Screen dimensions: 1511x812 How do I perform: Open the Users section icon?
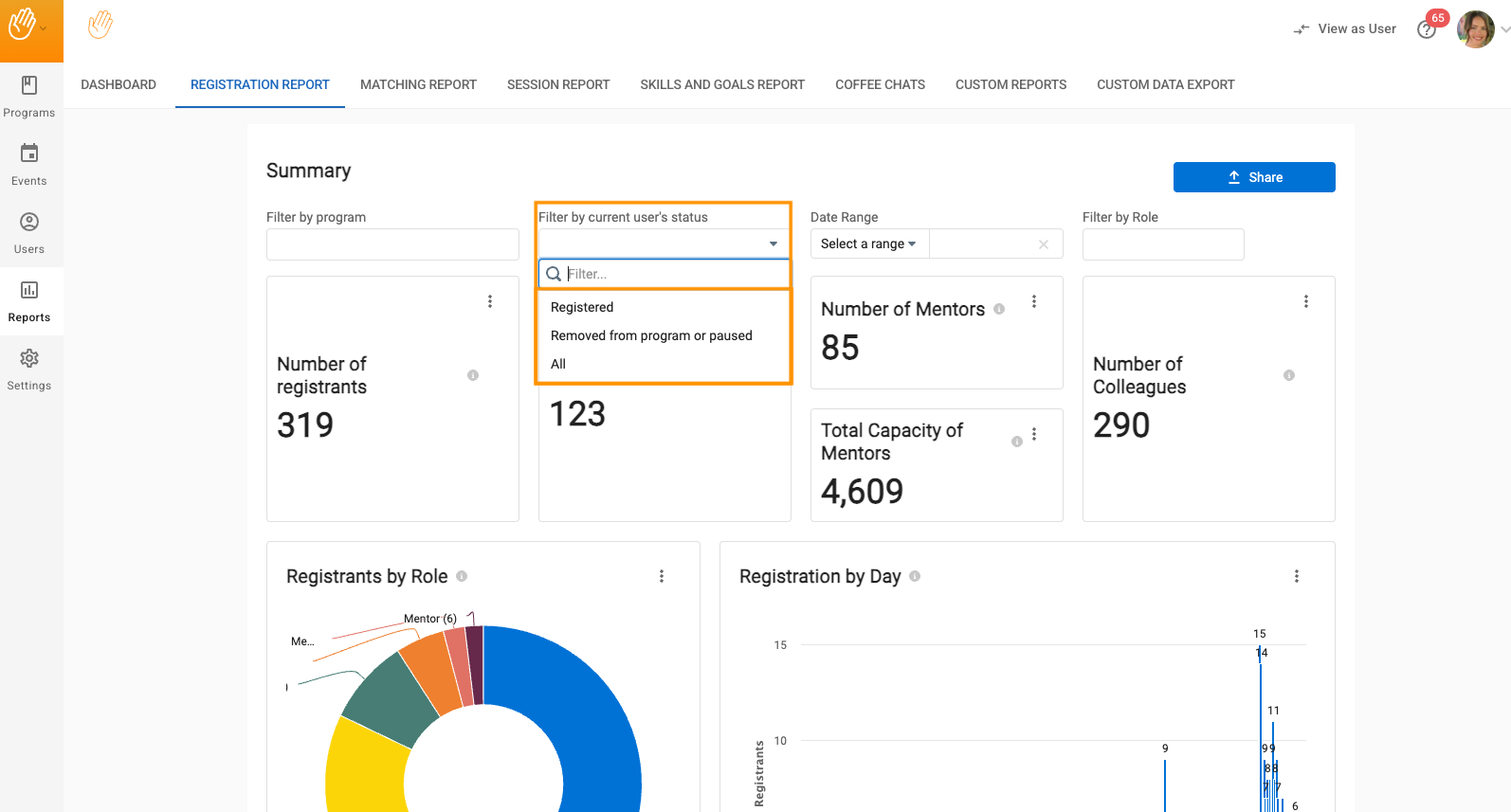29,223
